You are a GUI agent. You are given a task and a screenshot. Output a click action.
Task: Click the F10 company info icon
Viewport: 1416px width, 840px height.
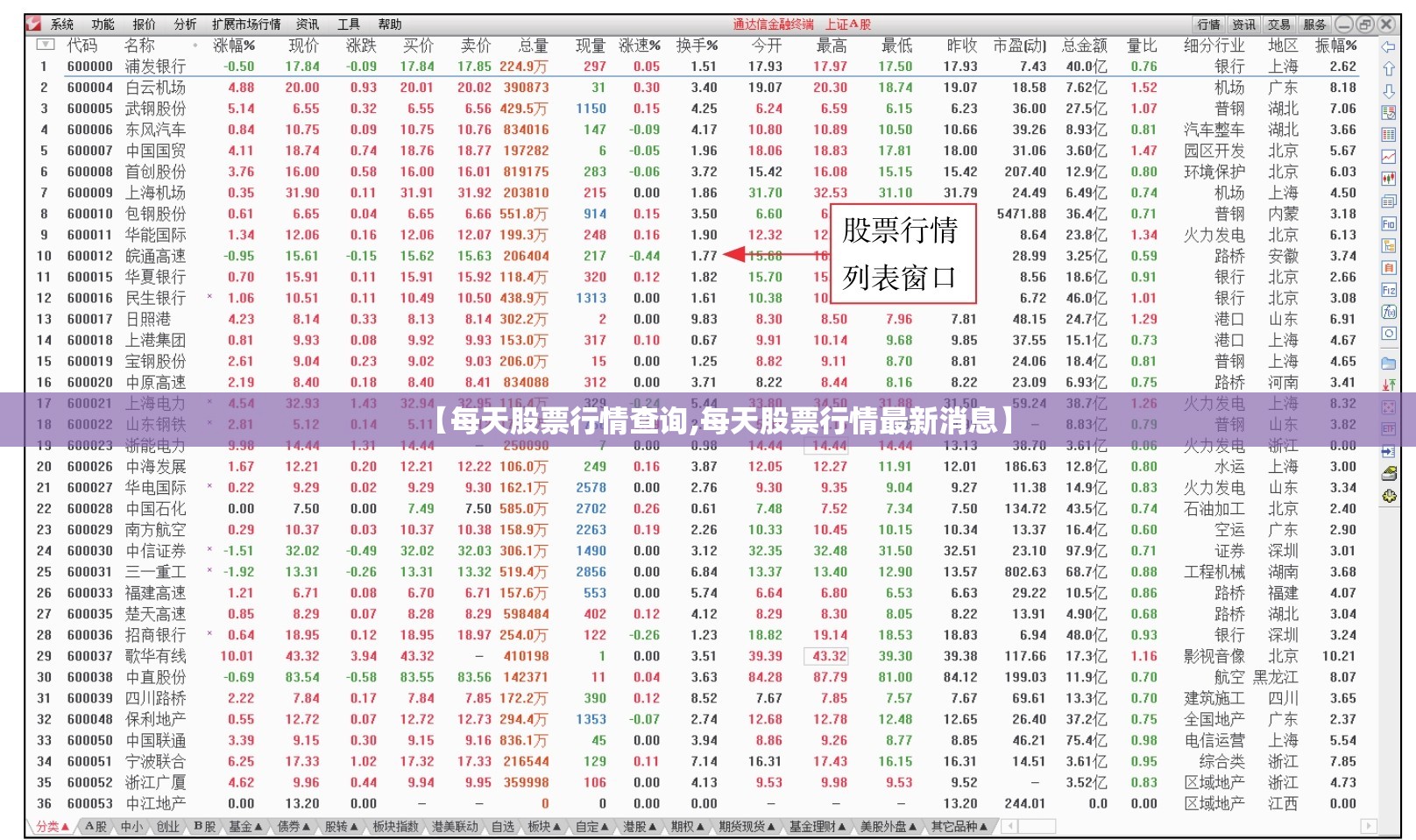point(1389,223)
